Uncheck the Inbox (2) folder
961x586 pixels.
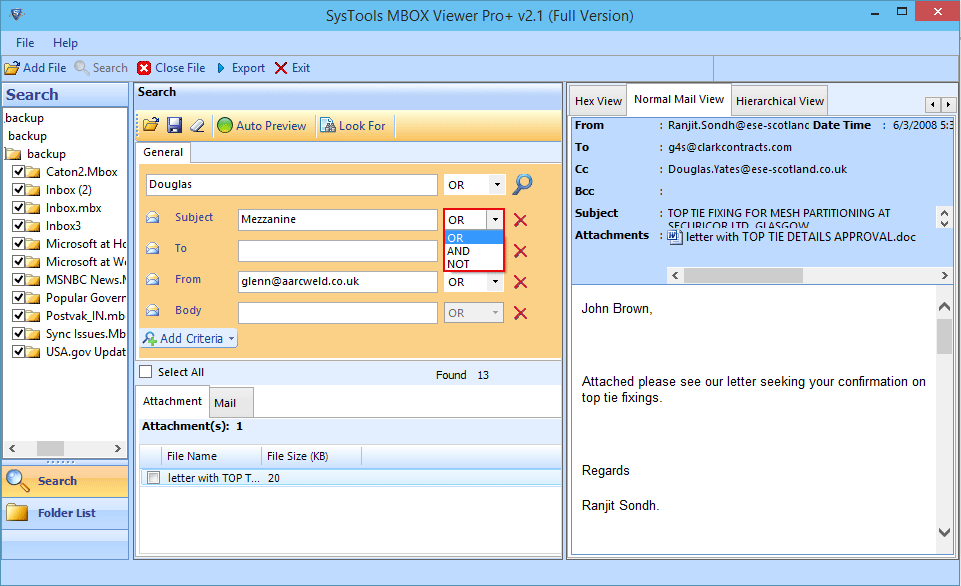[x=18, y=189]
